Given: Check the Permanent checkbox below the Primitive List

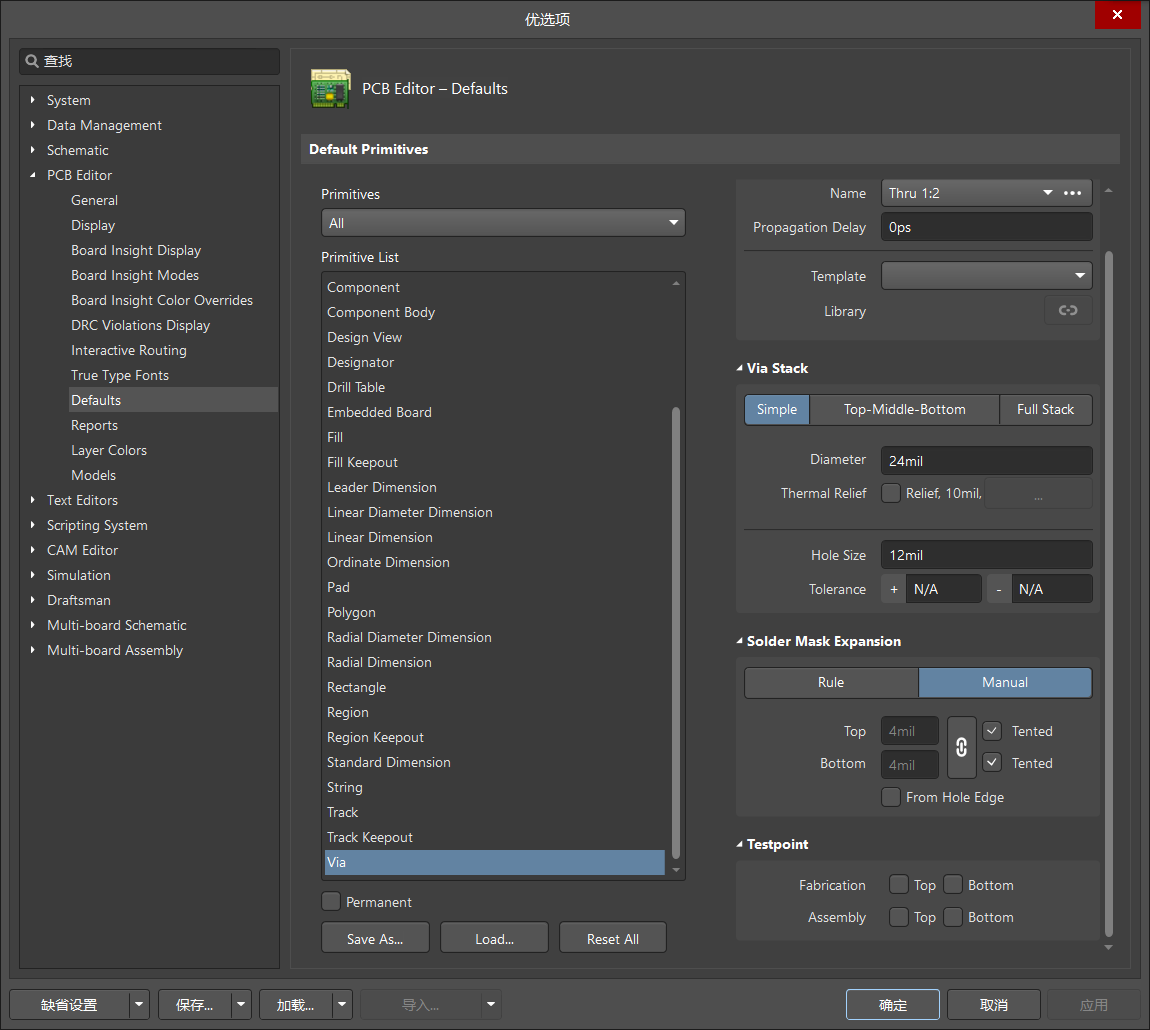Looking at the screenshot, I should (x=330, y=901).
